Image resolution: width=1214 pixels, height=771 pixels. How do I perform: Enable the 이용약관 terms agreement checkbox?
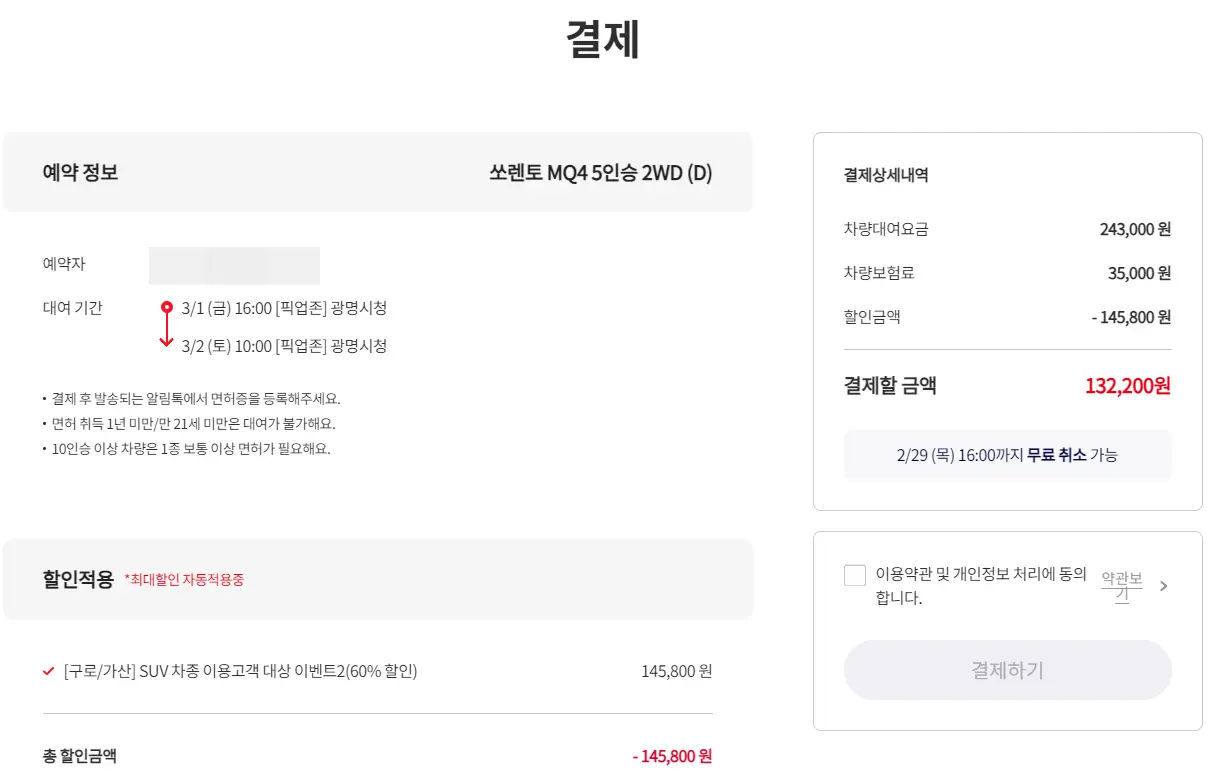click(x=855, y=575)
